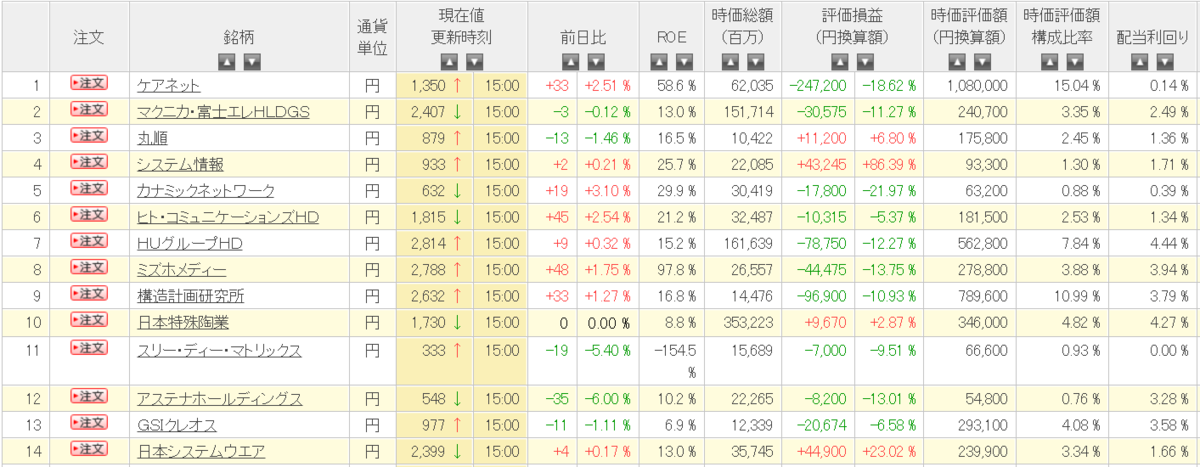The width and height of the screenshot is (1200, 467).
Task: Click the +86.39 % profit cell
Action: [x=886, y=164]
